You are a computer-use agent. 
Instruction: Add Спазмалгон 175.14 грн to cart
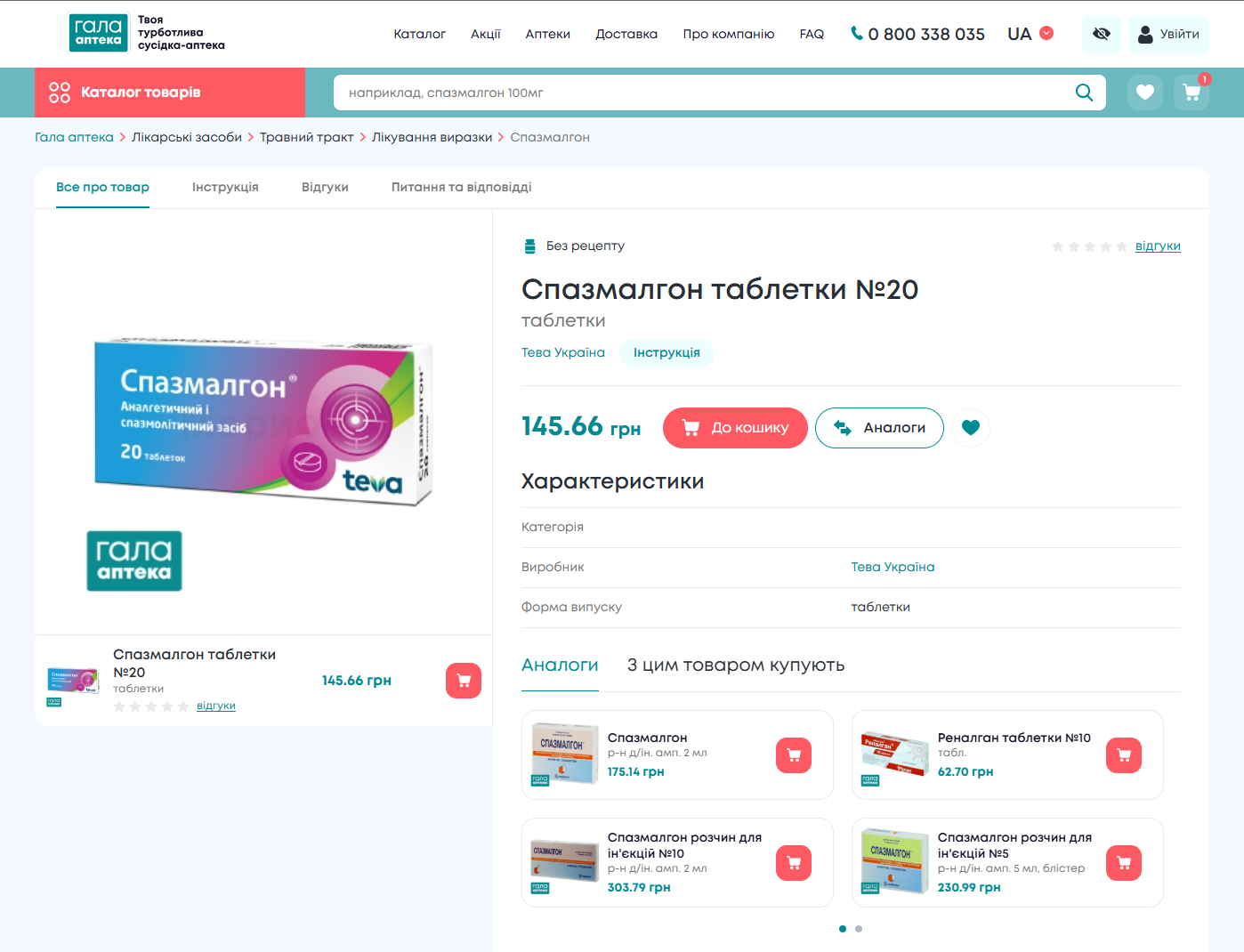794,755
